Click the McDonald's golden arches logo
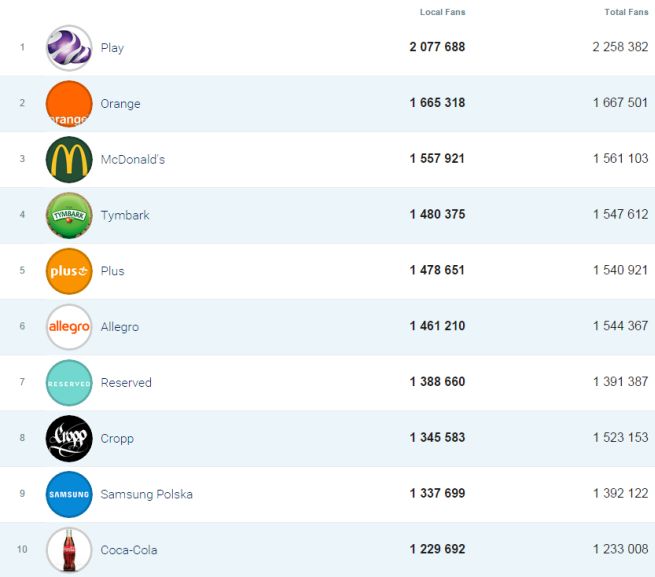The image size is (655, 577). [x=69, y=160]
